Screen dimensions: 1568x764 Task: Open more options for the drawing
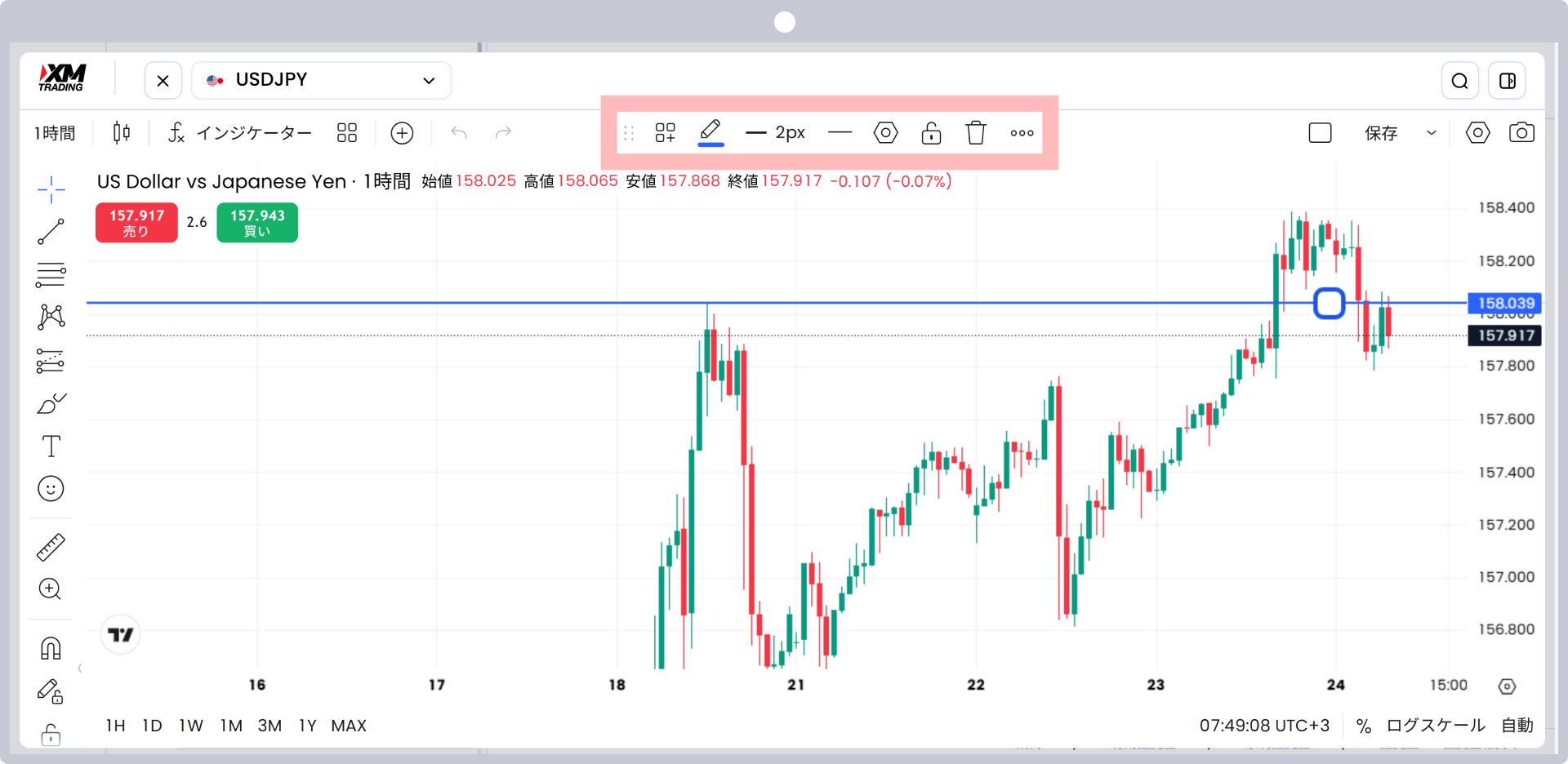click(1022, 132)
